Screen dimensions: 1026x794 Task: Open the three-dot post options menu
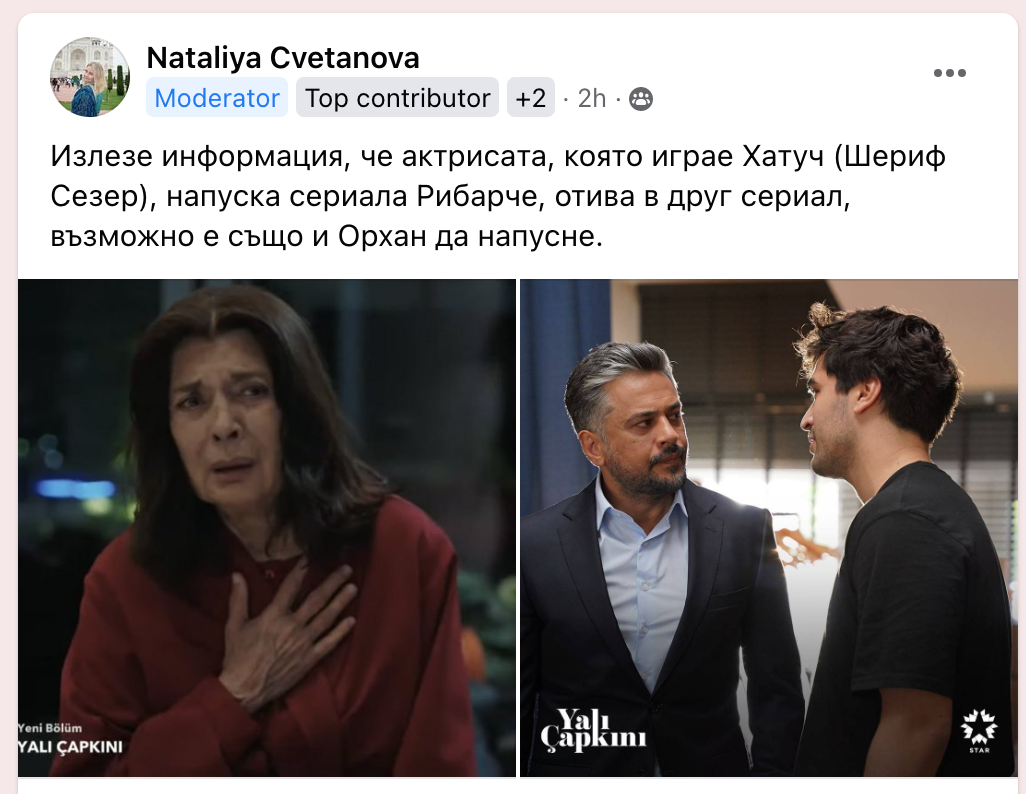pyautogui.click(x=949, y=73)
